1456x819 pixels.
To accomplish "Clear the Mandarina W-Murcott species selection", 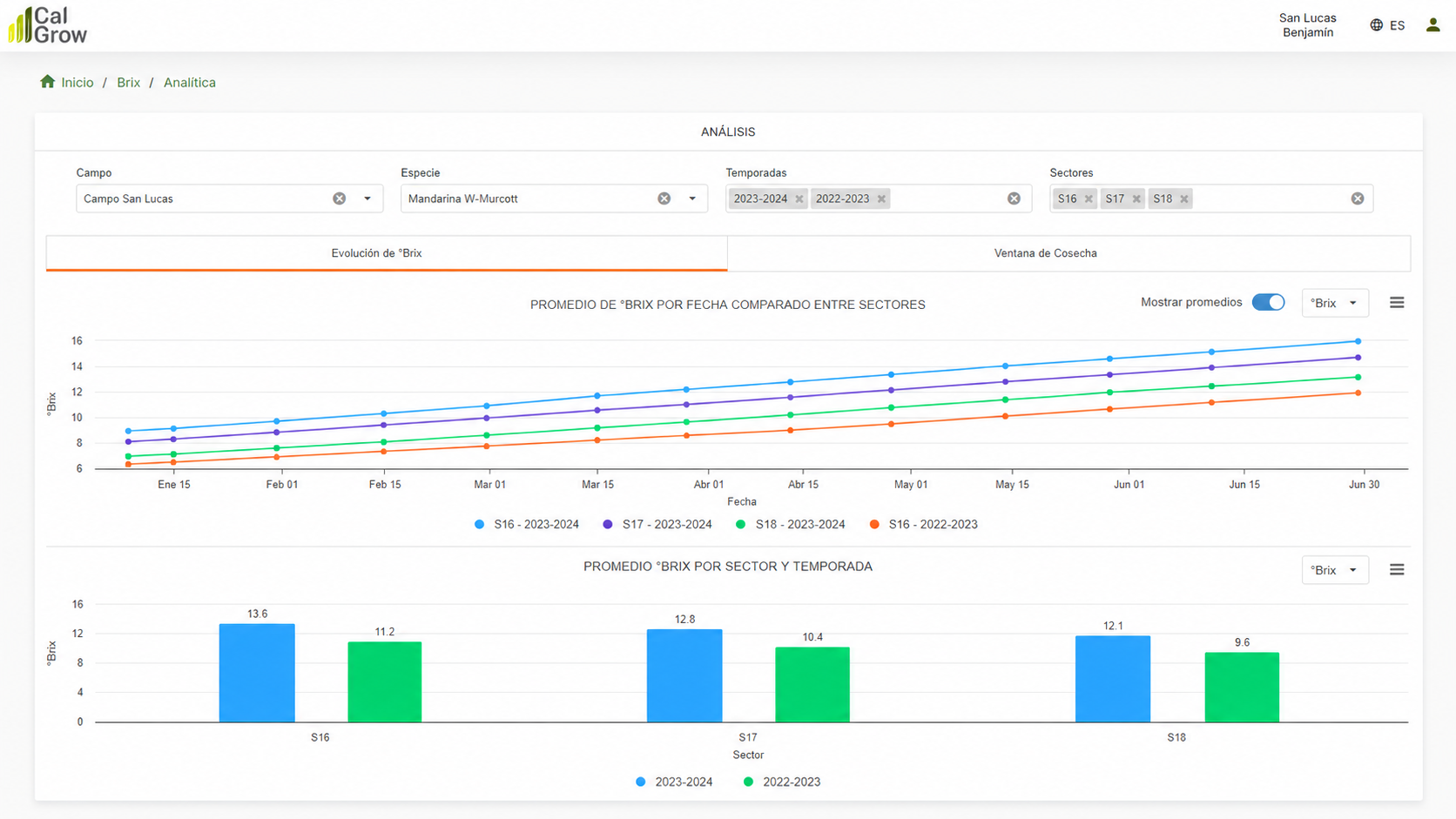I will pyautogui.click(x=664, y=198).
